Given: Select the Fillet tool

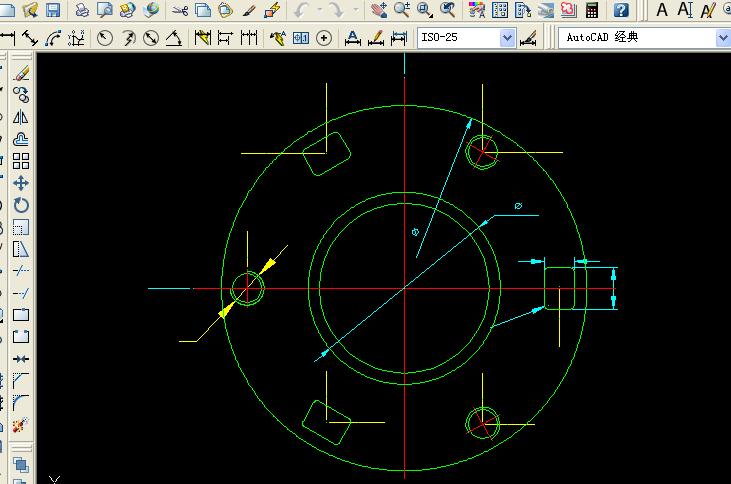Looking at the screenshot, I should tap(21, 403).
